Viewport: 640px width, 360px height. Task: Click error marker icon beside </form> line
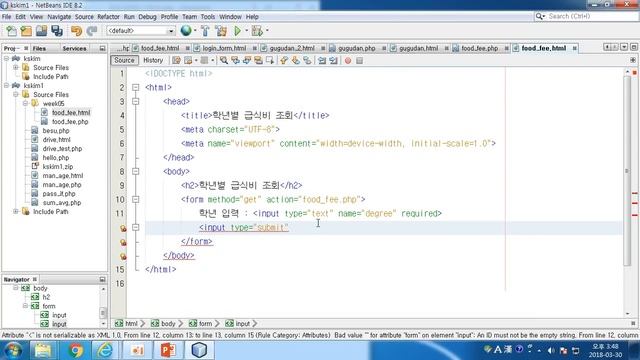(x=123, y=242)
